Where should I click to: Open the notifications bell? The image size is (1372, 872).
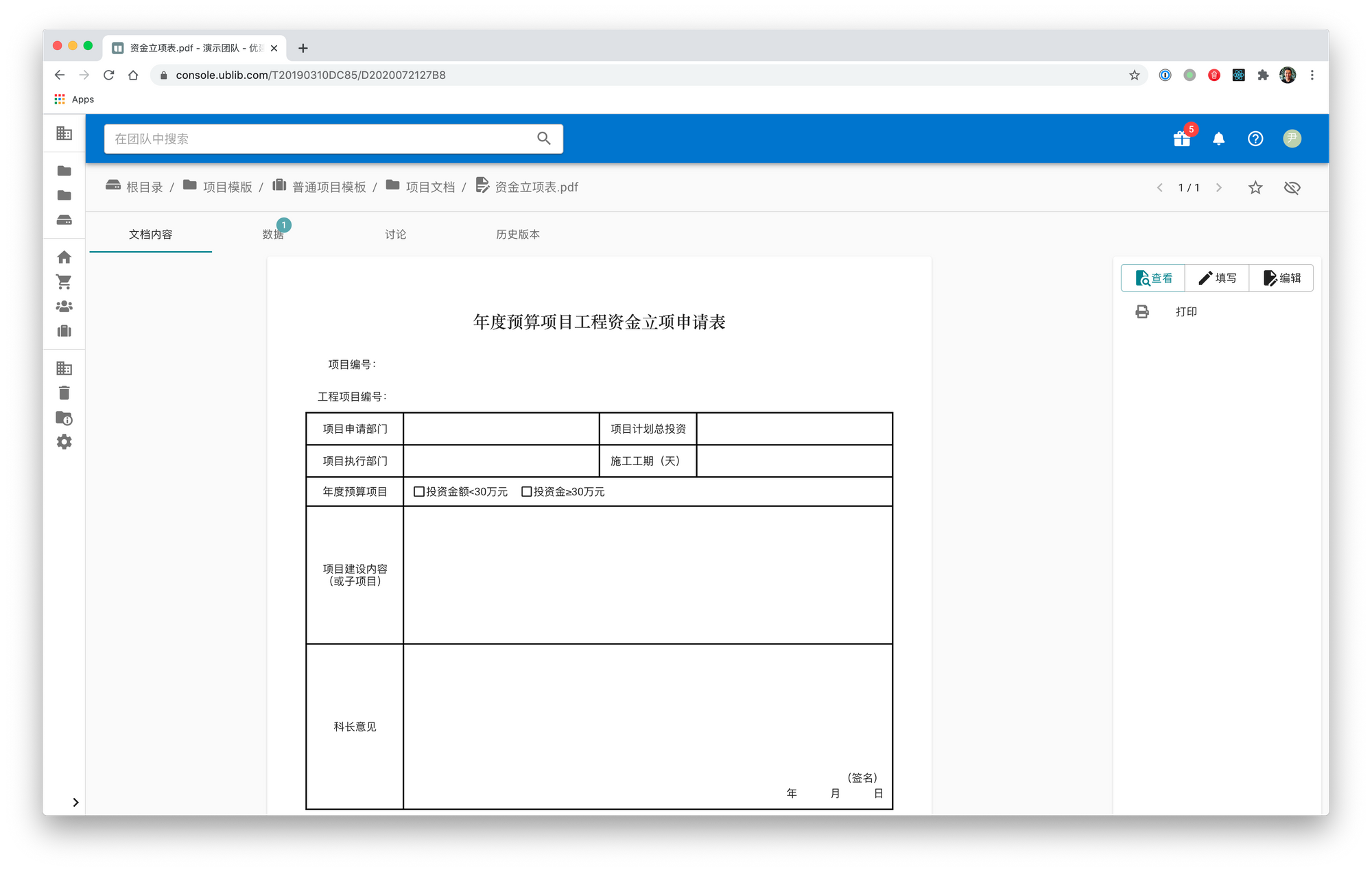(x=1218, y=139)
